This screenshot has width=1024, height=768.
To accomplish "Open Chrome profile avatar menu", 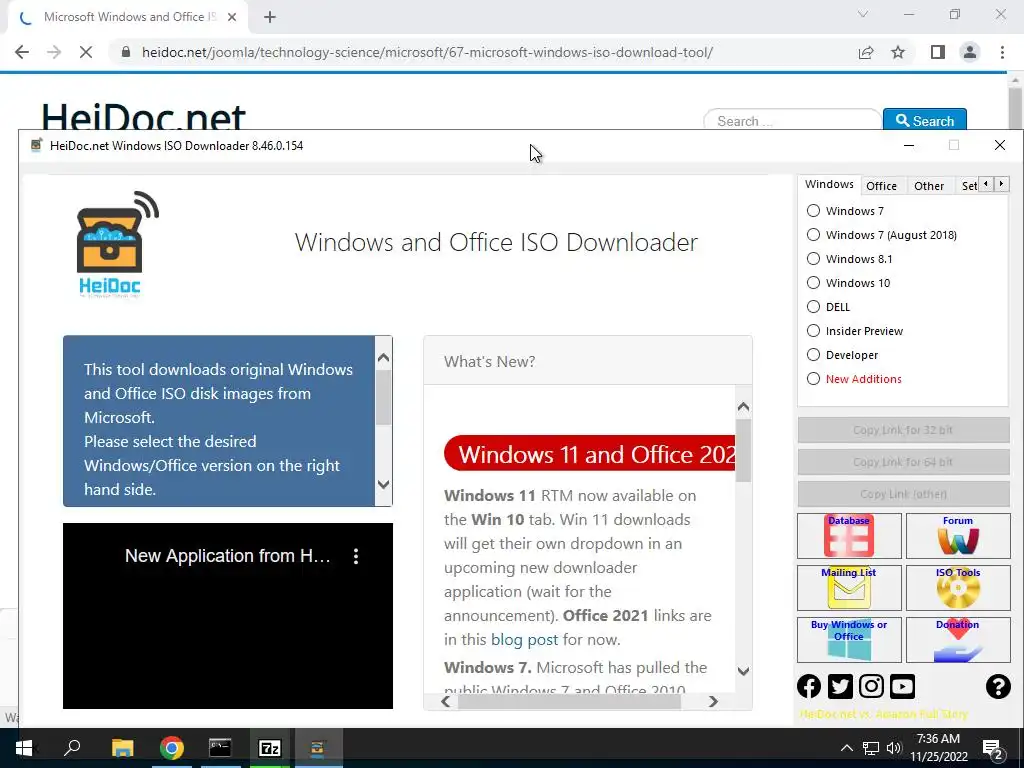I will click(970, 52).
